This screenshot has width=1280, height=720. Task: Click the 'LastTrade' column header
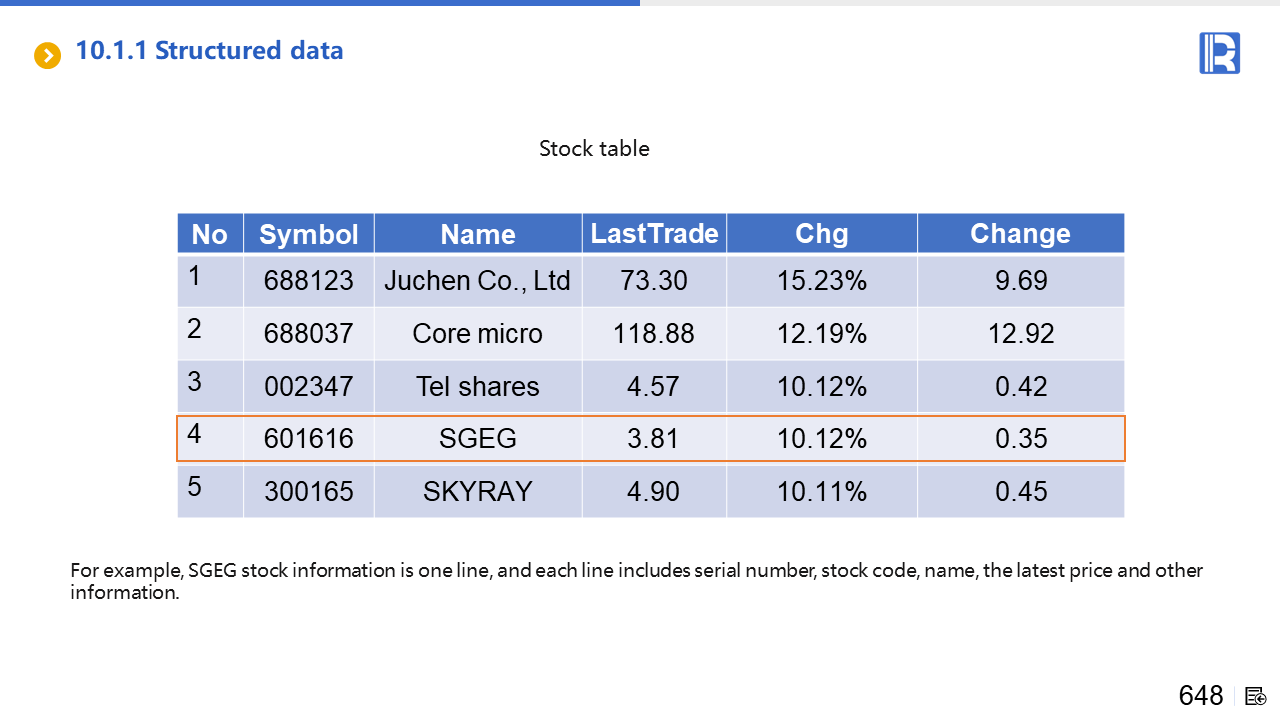tap(654, 234)
